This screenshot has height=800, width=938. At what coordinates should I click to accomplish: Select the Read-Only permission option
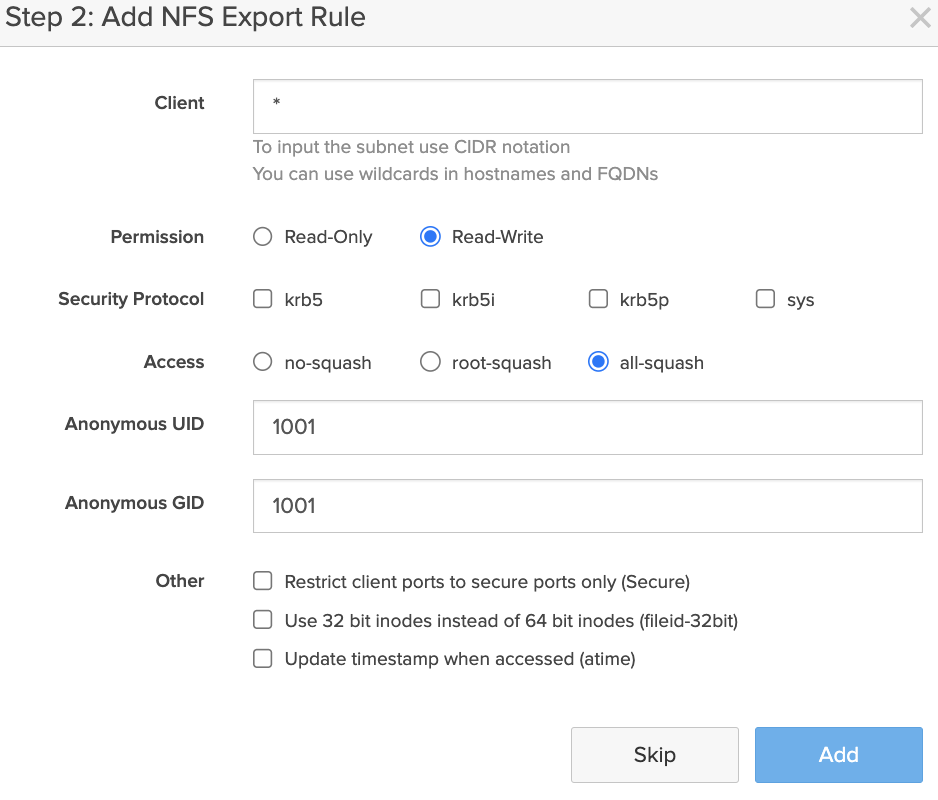pos(263,237)
